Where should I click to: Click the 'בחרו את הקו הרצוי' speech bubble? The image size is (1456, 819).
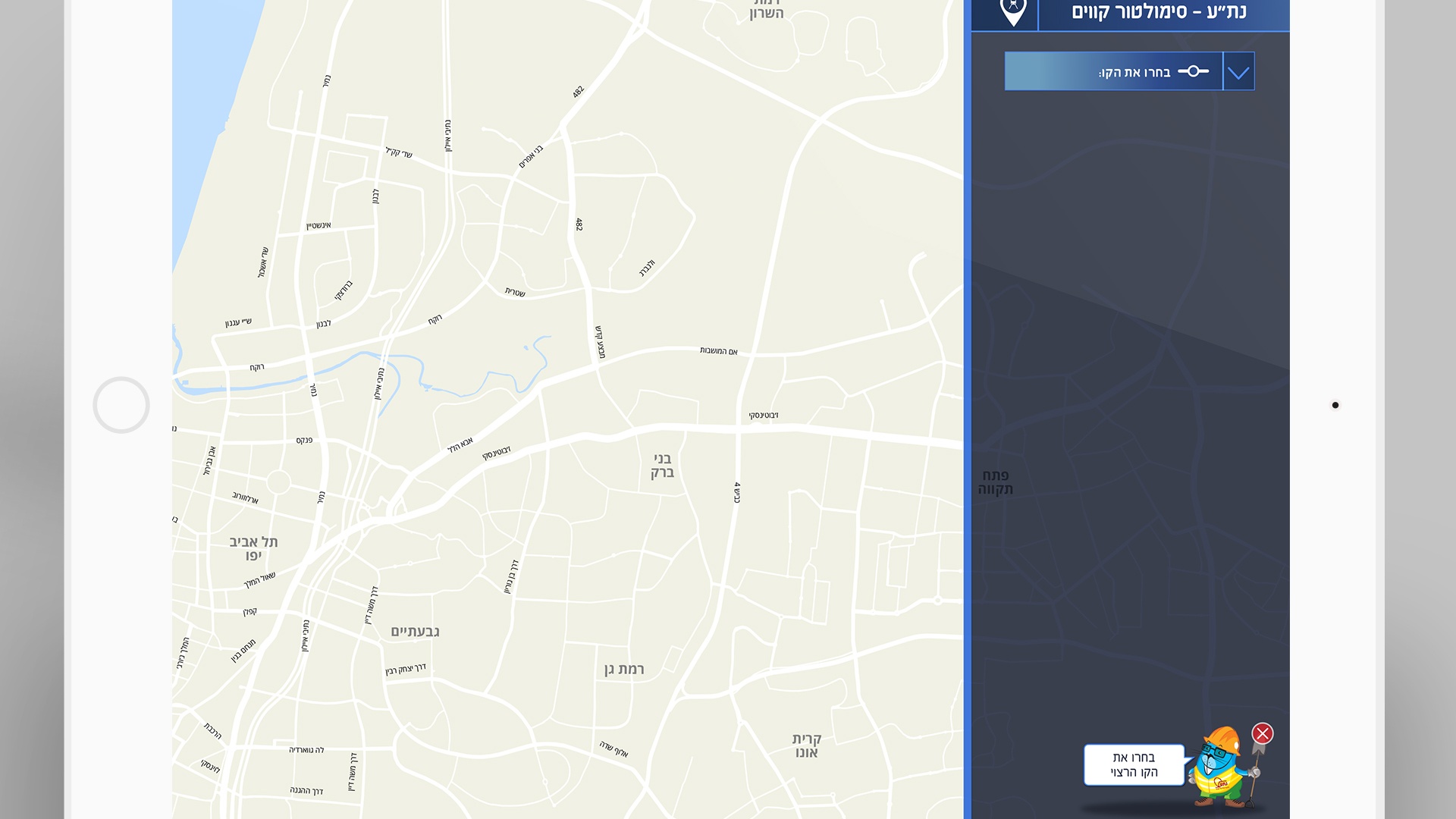(1134, 764)
